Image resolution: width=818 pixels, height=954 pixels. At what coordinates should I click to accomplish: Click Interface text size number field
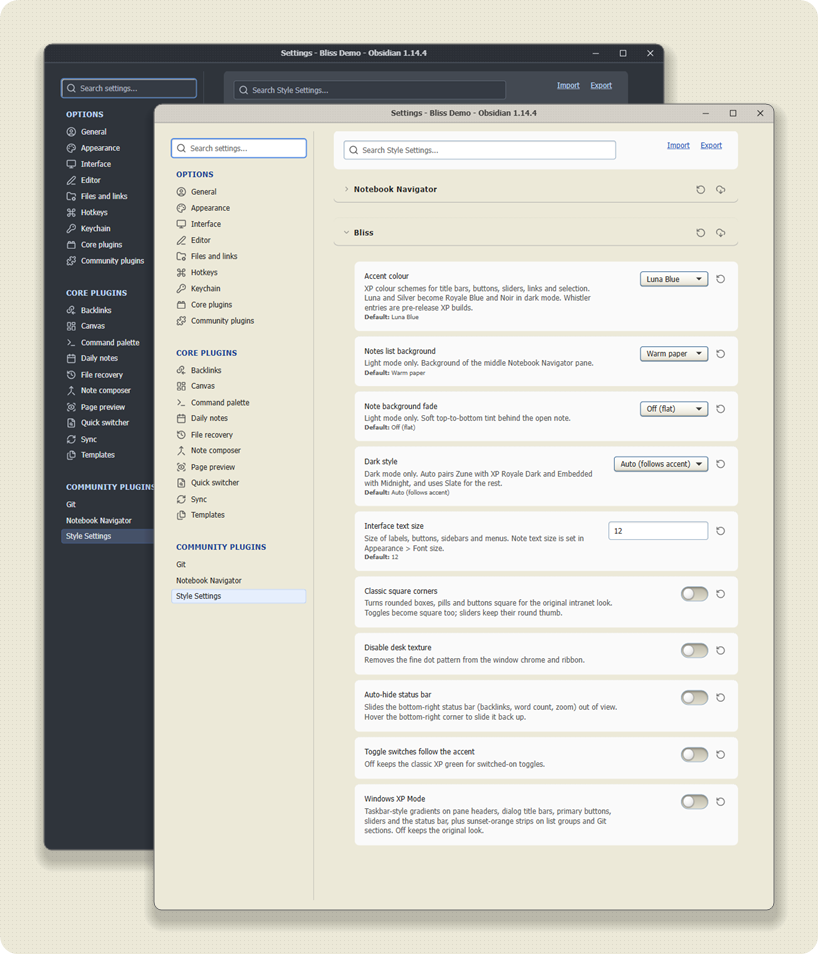coord(658,531)
